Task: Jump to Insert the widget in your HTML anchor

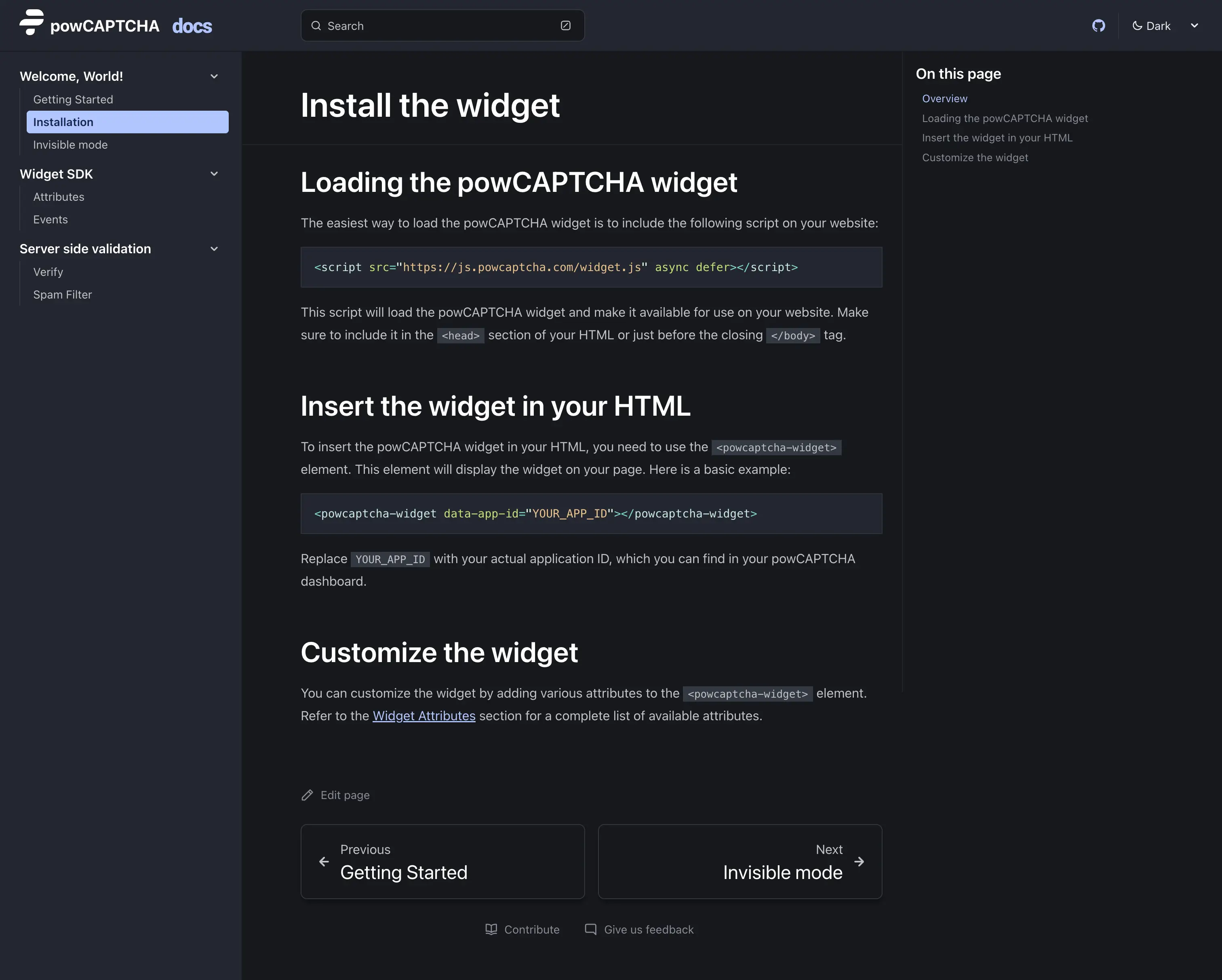Action: click(x=998, y=138)
